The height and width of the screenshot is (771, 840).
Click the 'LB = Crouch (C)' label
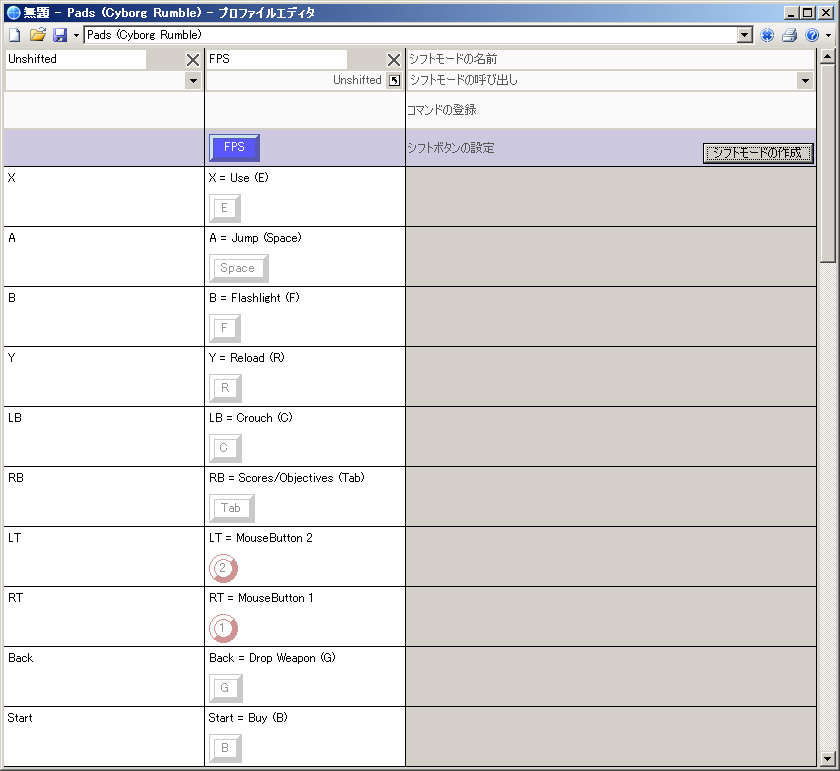pyautogui.click(x=251, y=418)
